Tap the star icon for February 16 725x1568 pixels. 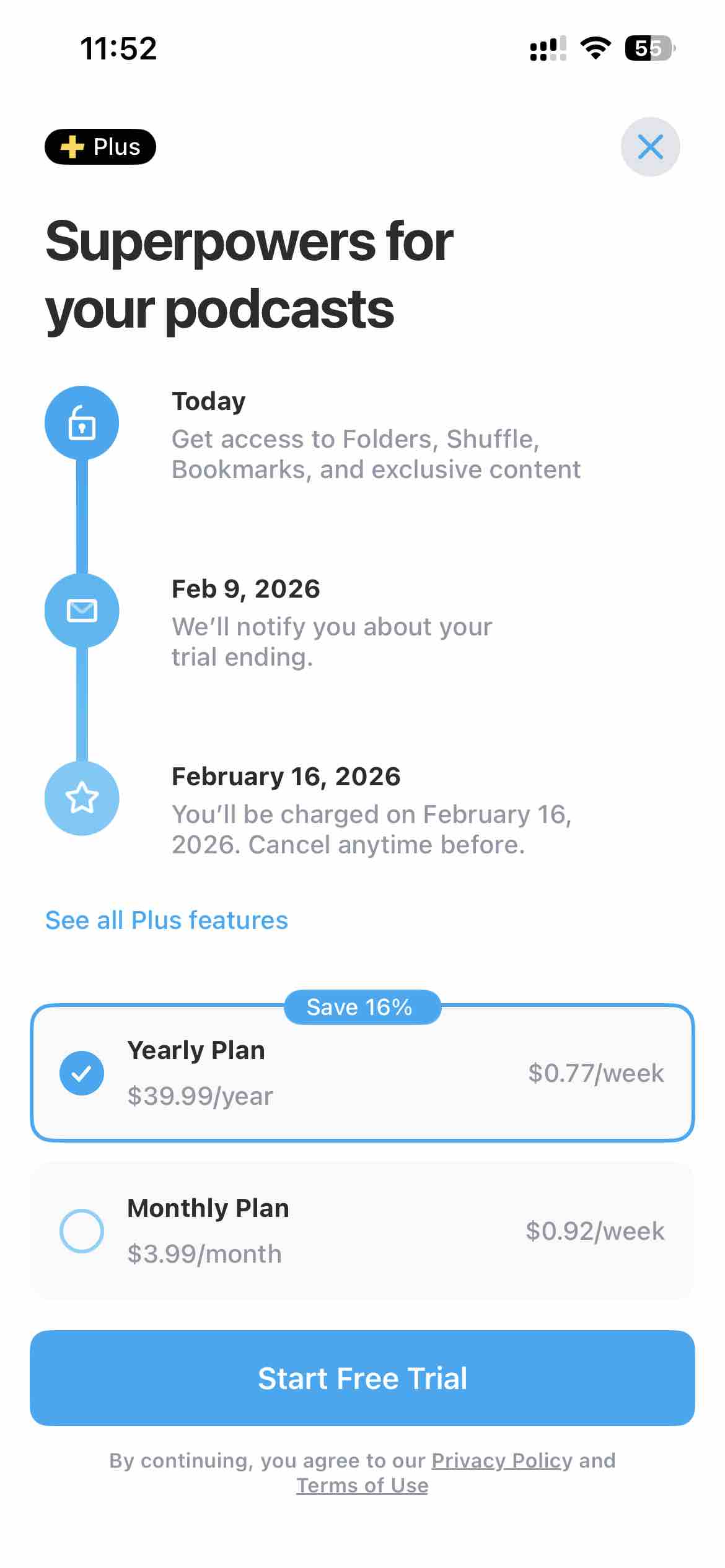click(x=82, y=798)
